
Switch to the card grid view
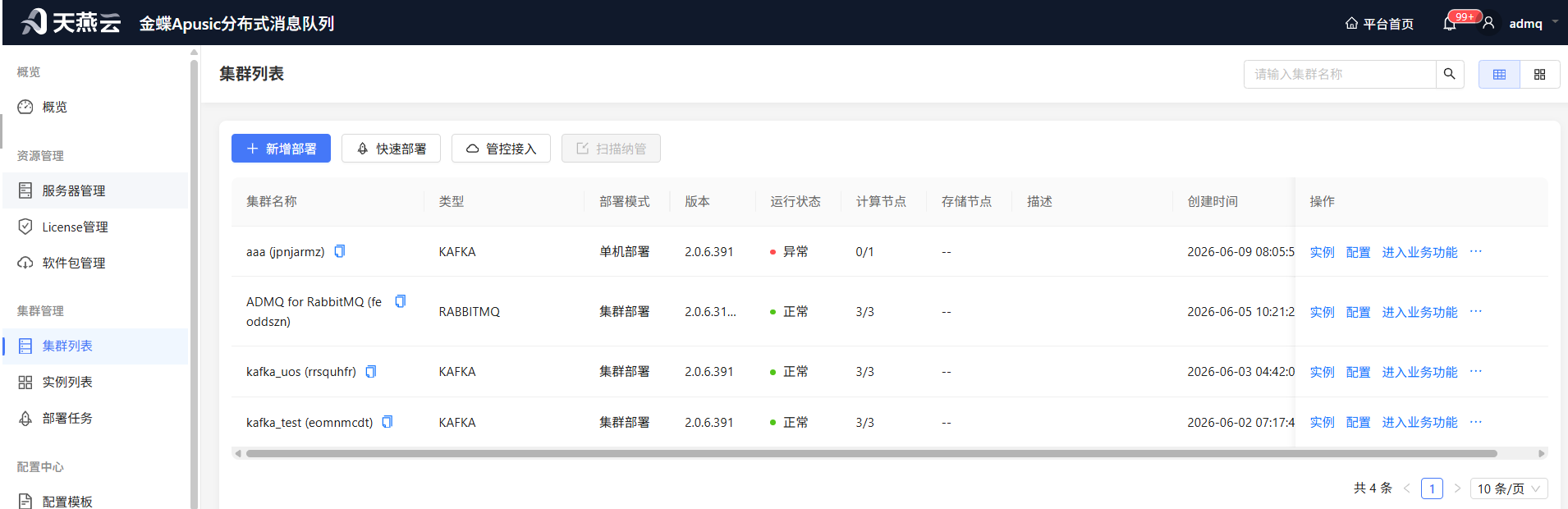(1540, 74)
